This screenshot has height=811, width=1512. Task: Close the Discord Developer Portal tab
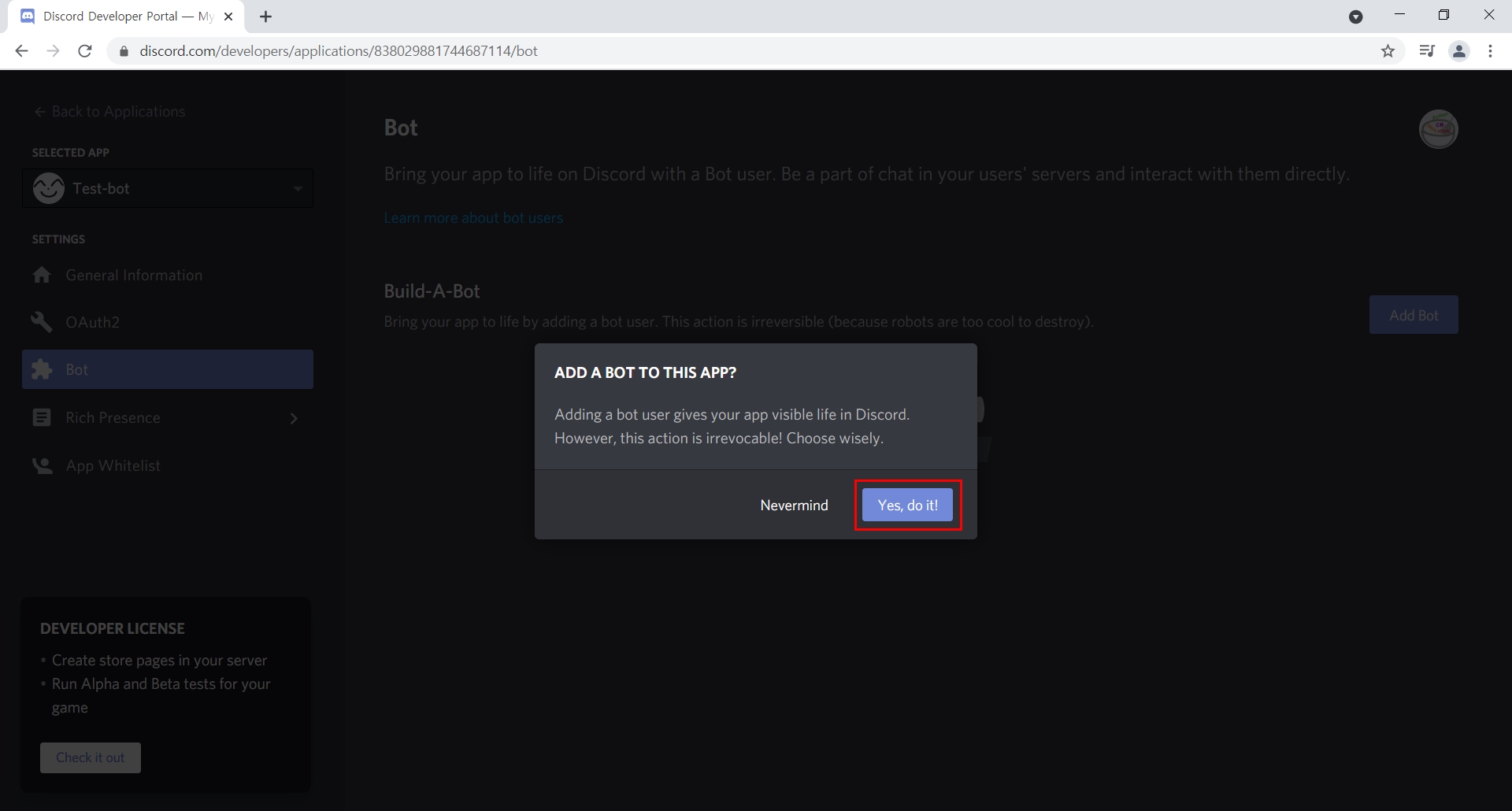[228, 17]
